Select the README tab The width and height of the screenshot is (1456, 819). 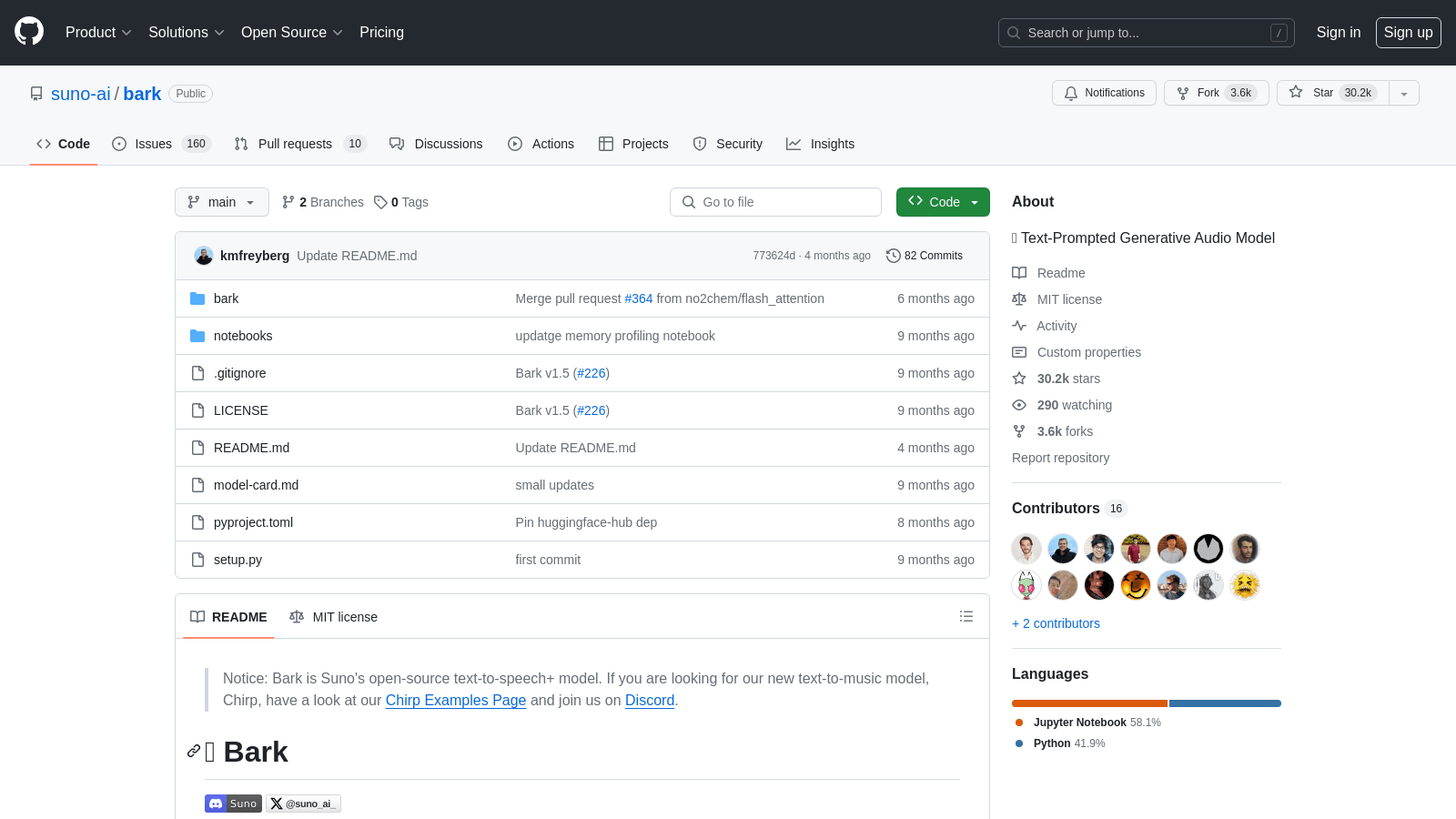pos(228,617)
